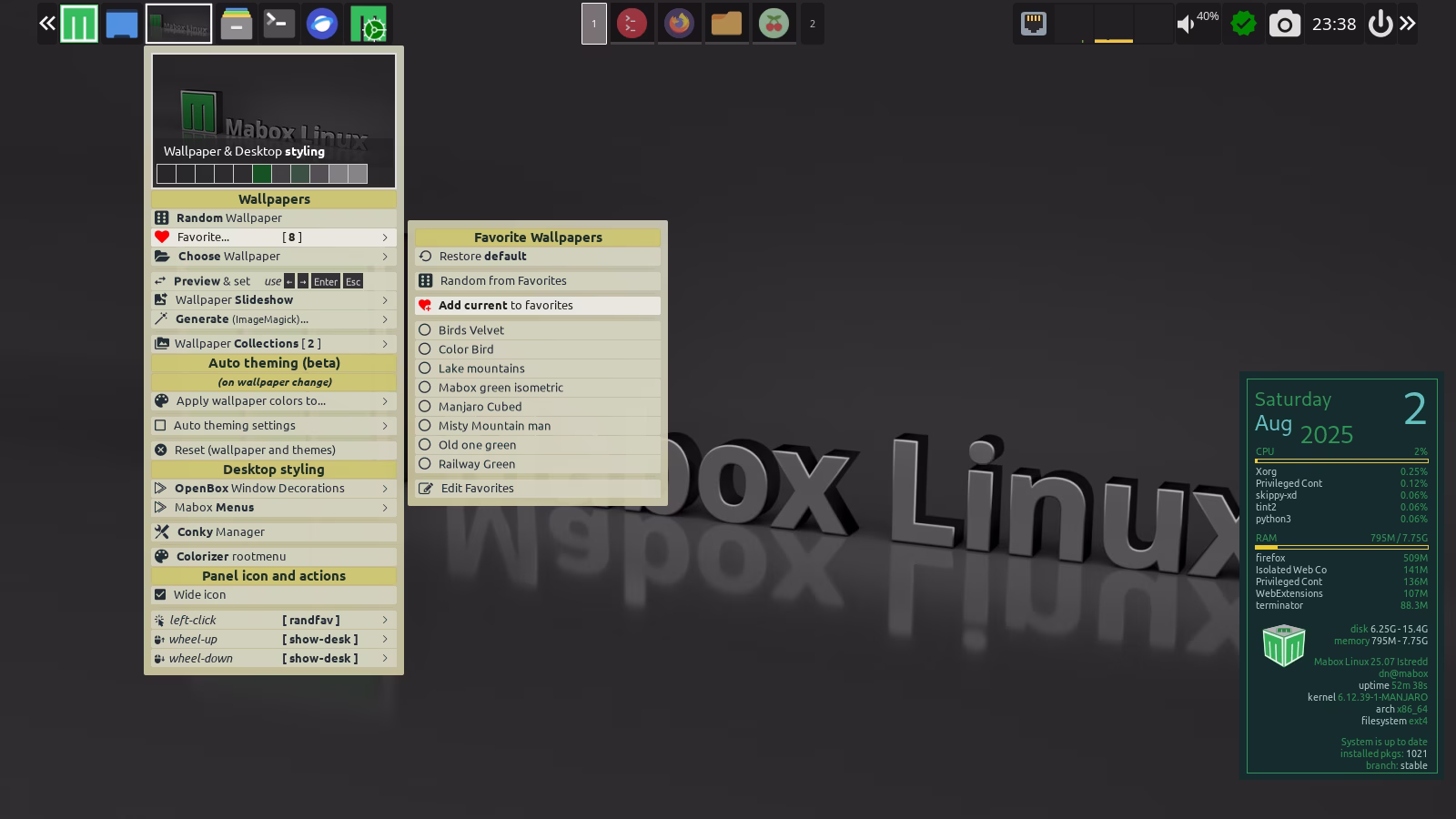The width and height of the screenshot is (1456, 819).
Task: Click the green swatch in wallpaper palette
Action: point(262,174)
